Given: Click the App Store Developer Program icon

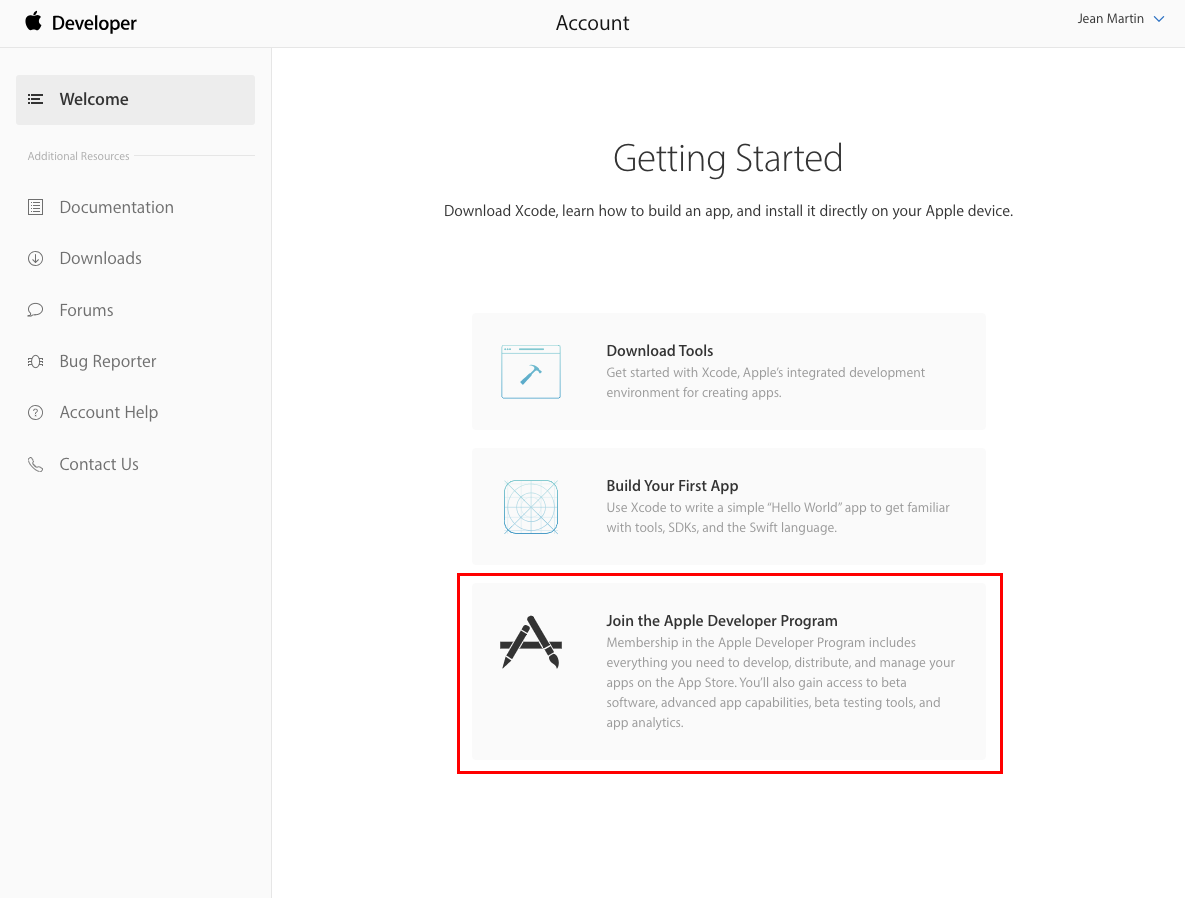Looking at the screenshot, I should (531, 642).
